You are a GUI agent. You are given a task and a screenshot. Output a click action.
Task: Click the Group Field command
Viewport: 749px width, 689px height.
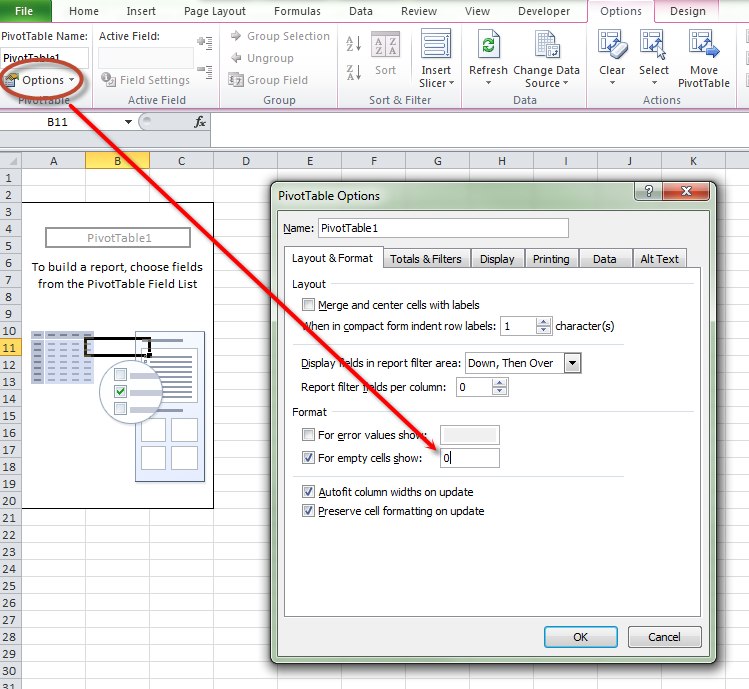[268, 80]
